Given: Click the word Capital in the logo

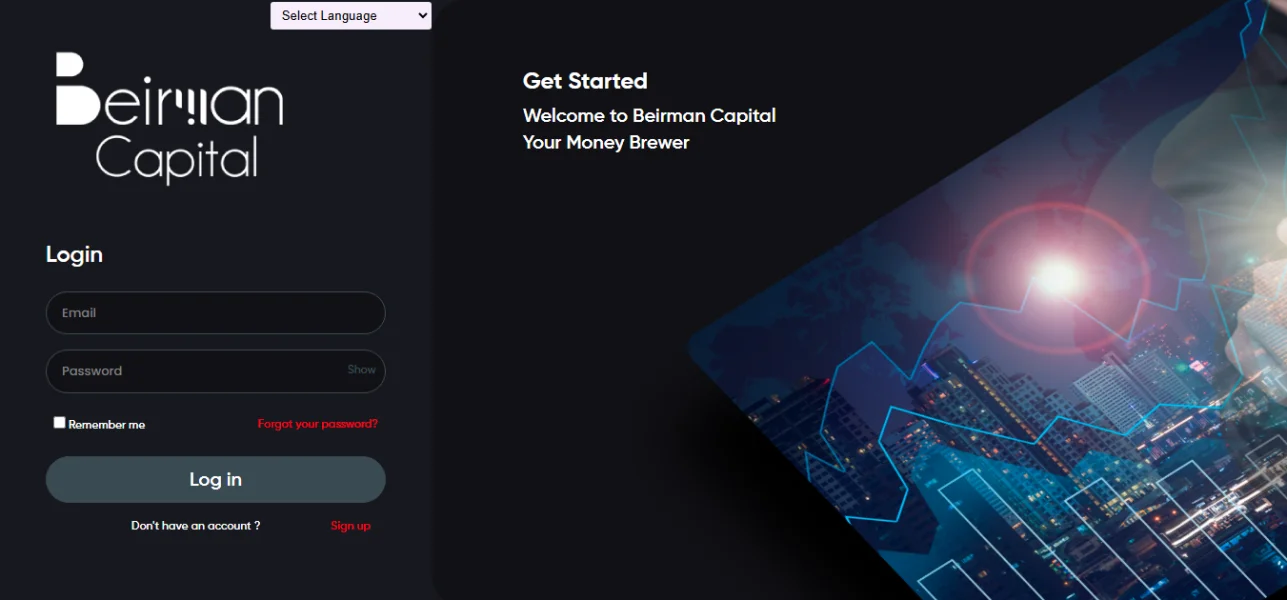Looking at the screenshot, I should click(x=177, y=159).
